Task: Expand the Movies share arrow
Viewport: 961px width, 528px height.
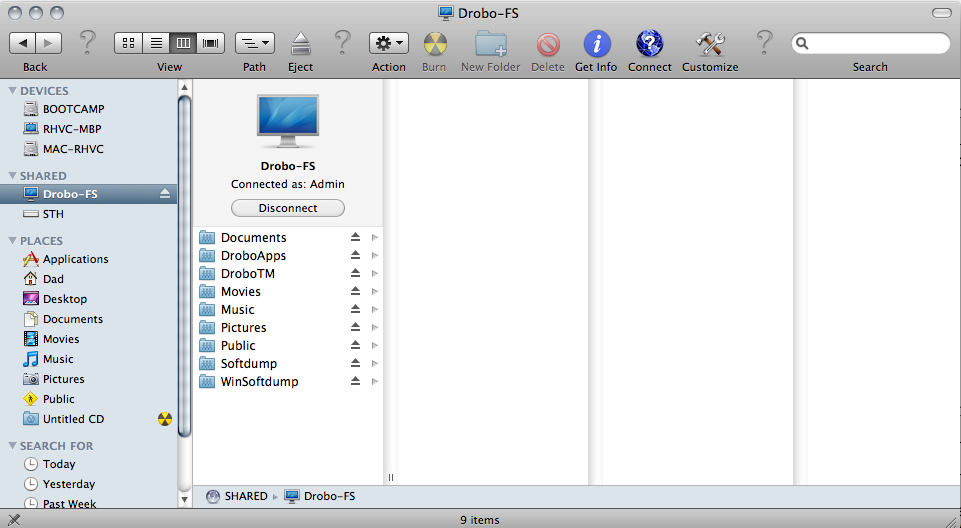Action: (374, 292)
